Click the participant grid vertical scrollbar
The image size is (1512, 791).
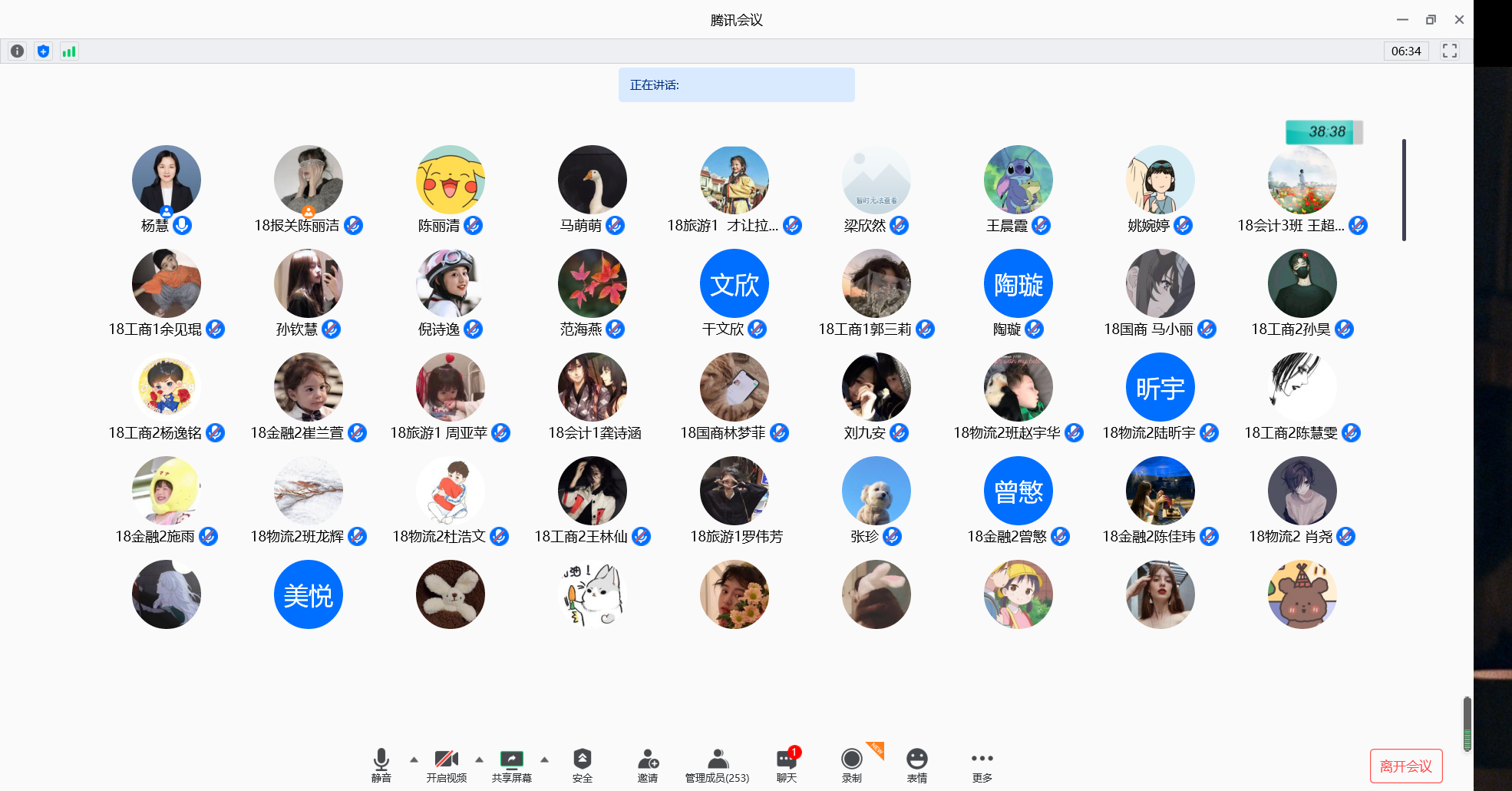(1404, 190)
